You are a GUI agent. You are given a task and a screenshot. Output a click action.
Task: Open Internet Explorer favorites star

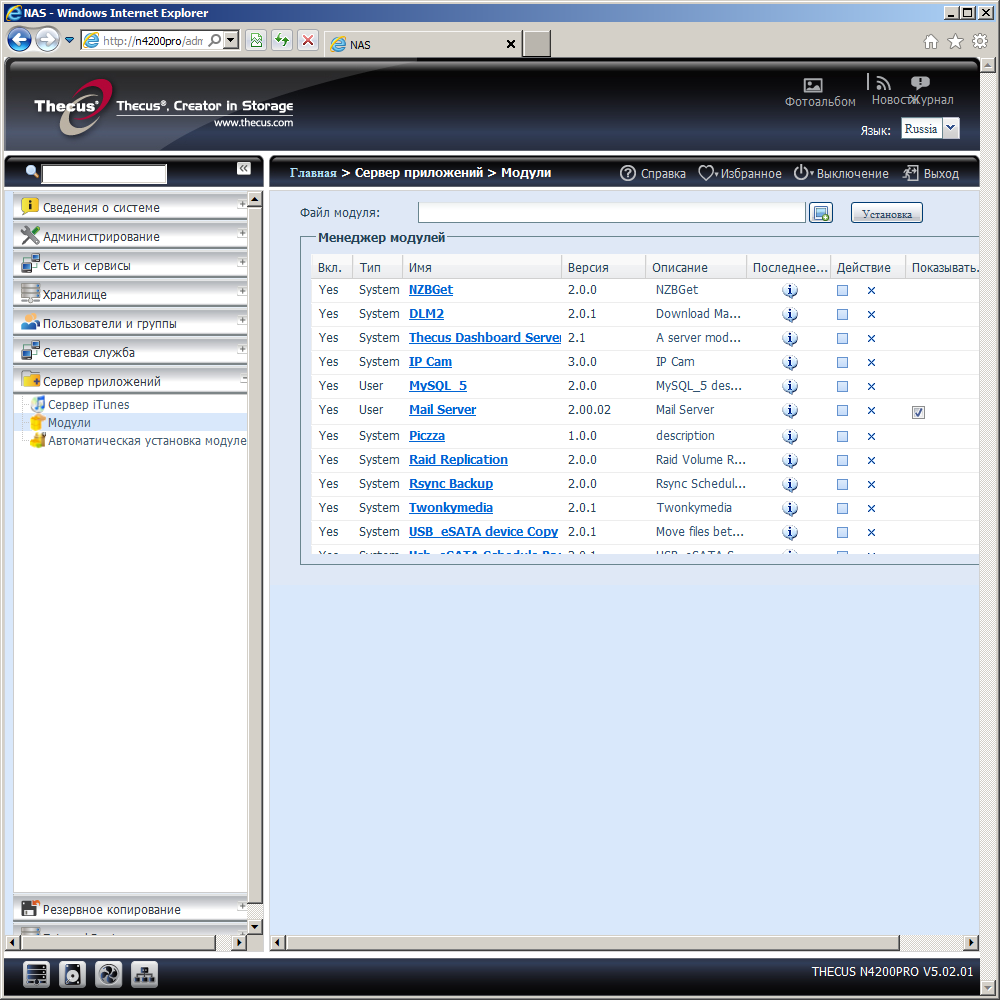pos(955,41)
